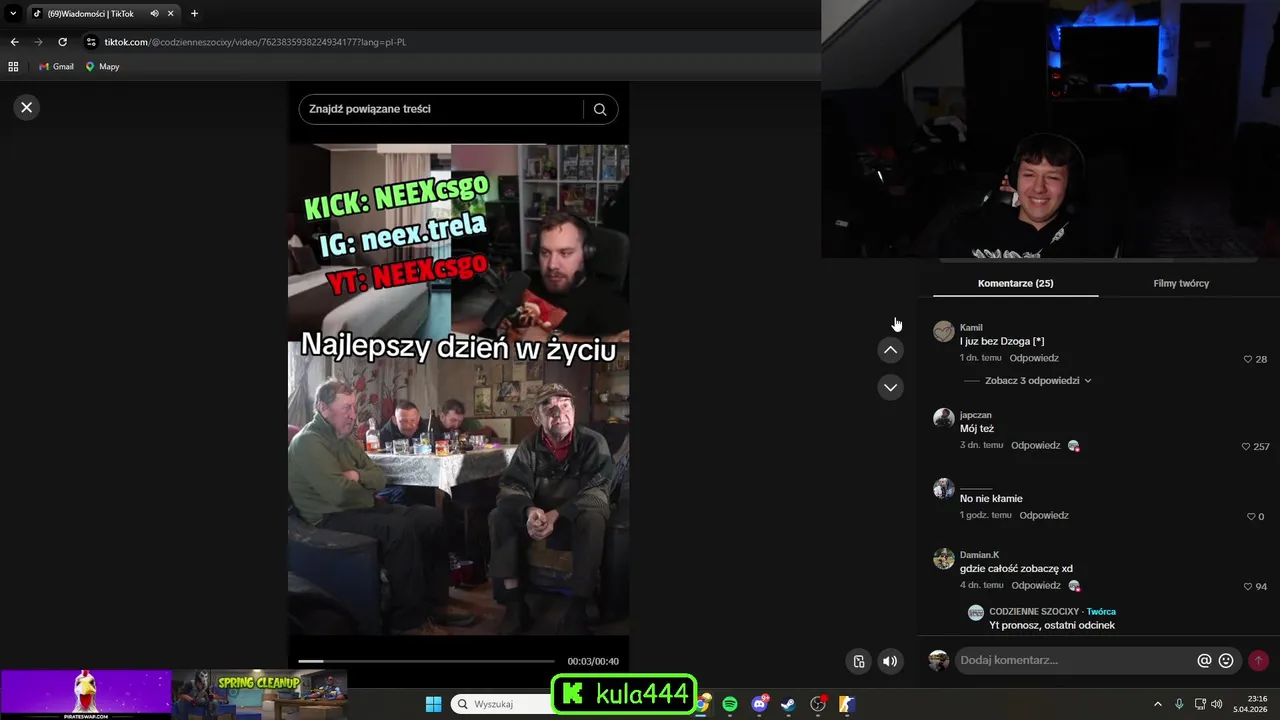Open the Mapy bookmark
This screenshot has width=1280, height=720.
103,67
